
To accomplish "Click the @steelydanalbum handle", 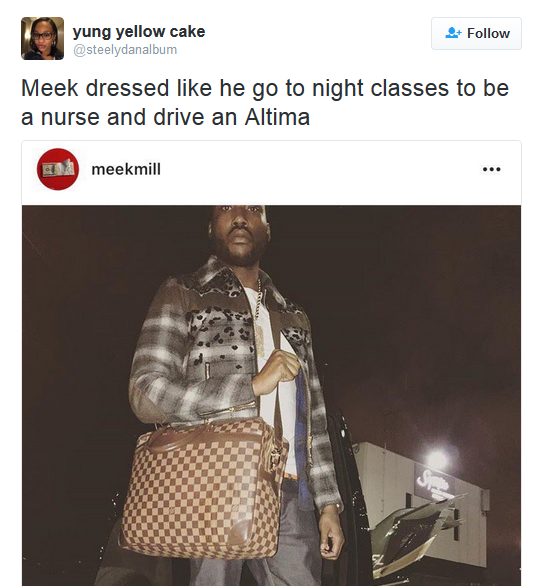I will [x=125, y=50].
